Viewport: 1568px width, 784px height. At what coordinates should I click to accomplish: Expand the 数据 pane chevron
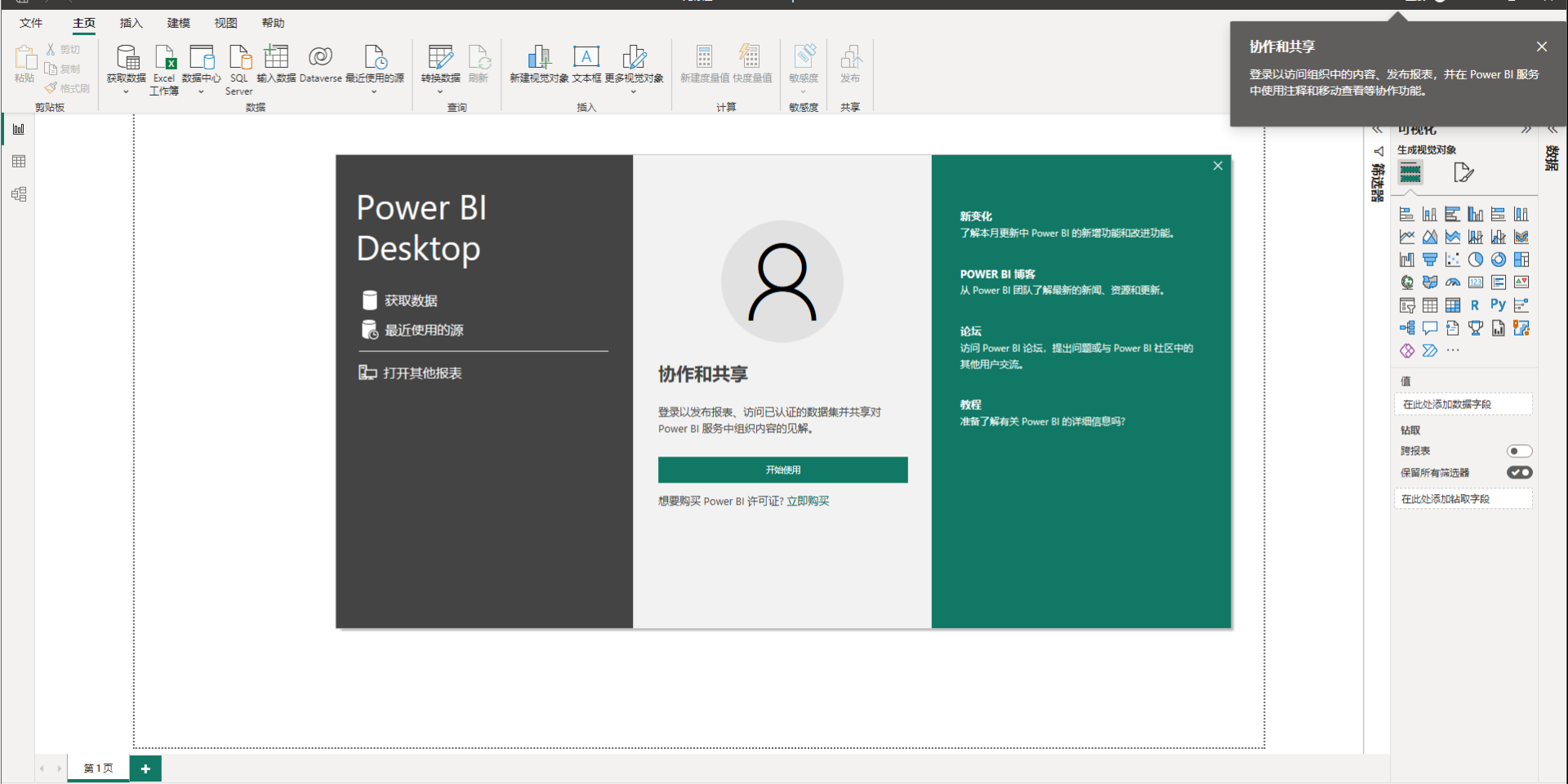1552,130
